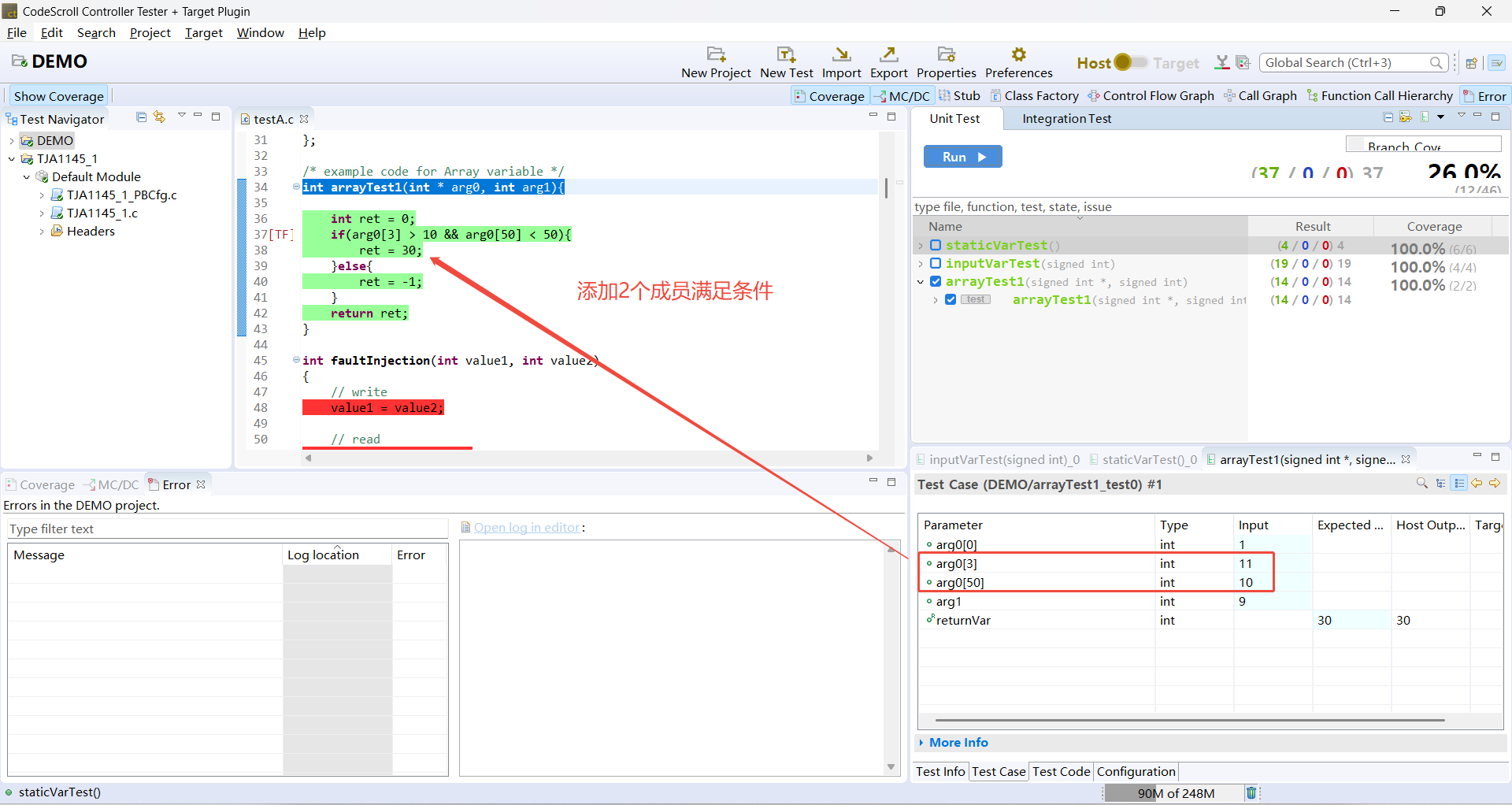Image resolution: width=1512 pixels, height=805 pixels.
Task: Toggle checkbox for inputVarTest(signed int)
Action: pyautogui.click(x=936, y=263)
